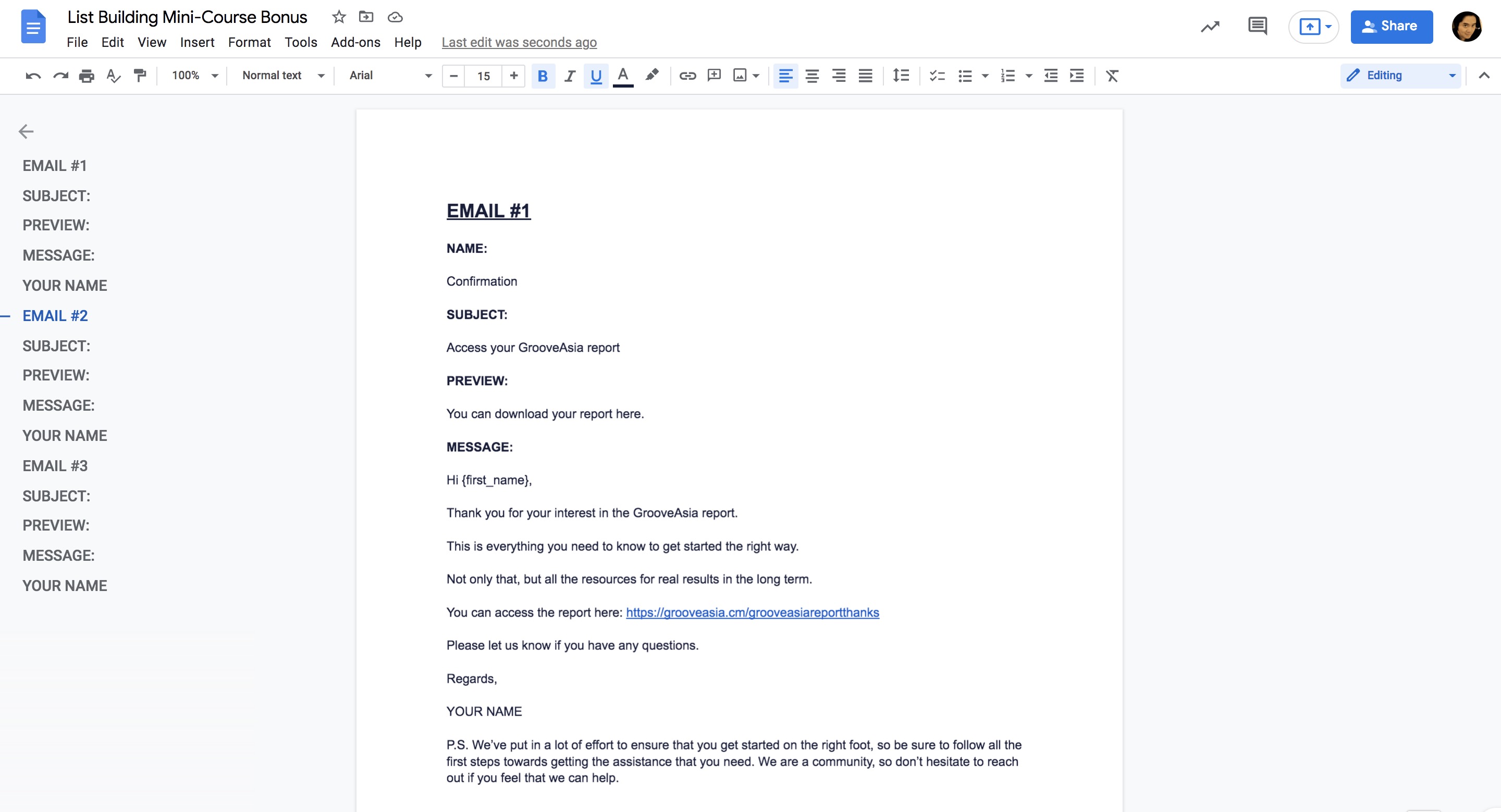Toggle Underline formatting
Viewport: 1501px width, 812px height.
click(596, 76)
